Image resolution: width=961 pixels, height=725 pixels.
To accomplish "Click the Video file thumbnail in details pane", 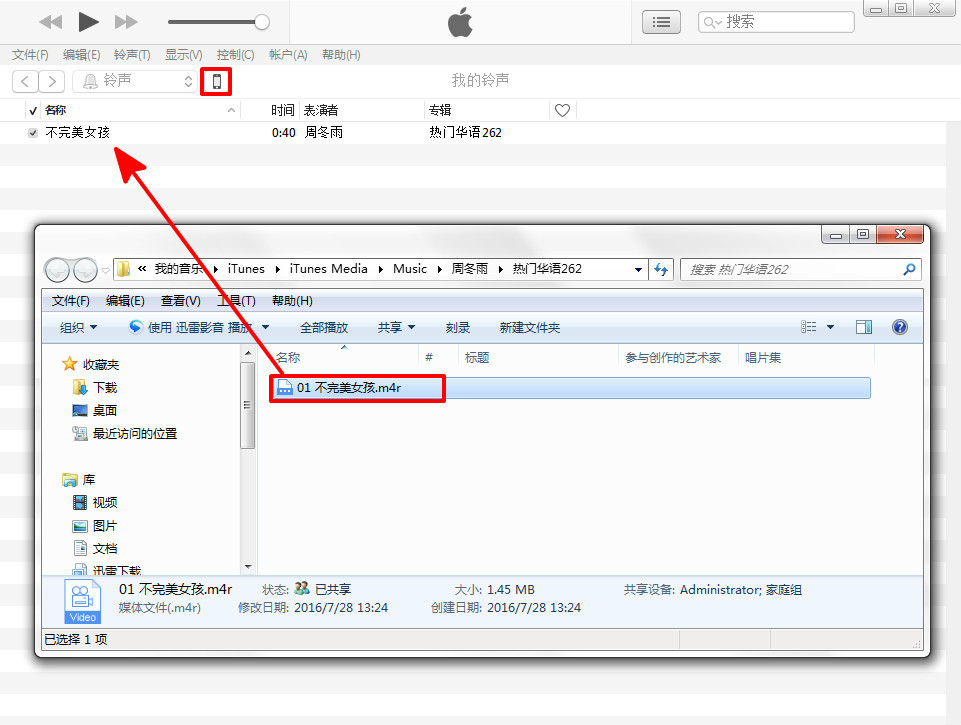I will 82,601.
